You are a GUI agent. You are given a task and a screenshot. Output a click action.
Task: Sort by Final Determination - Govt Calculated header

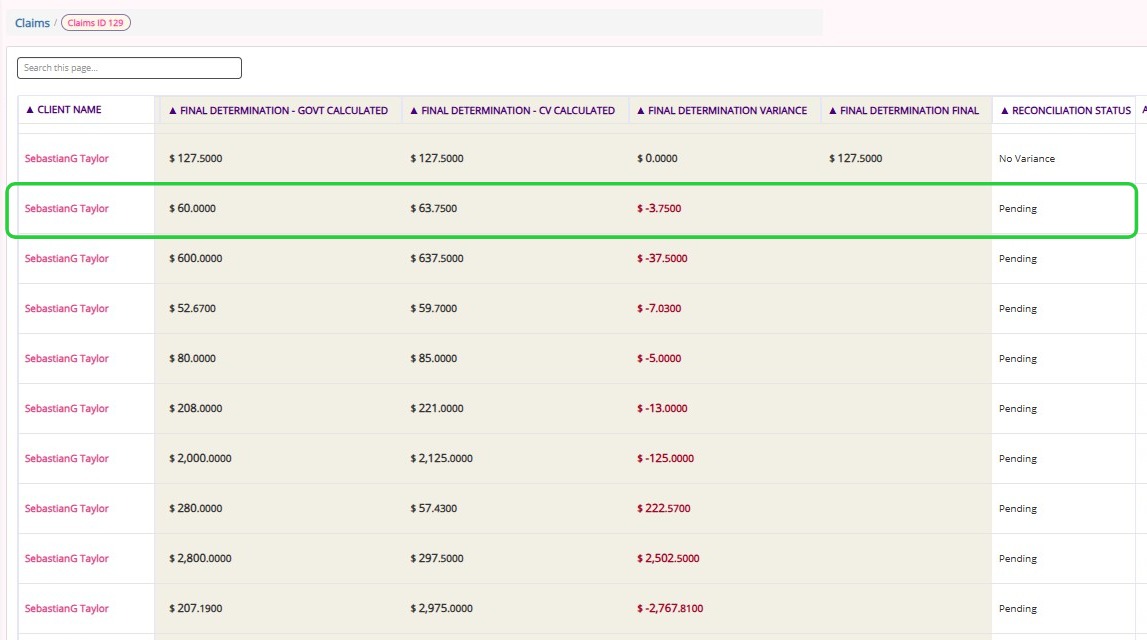278,110
